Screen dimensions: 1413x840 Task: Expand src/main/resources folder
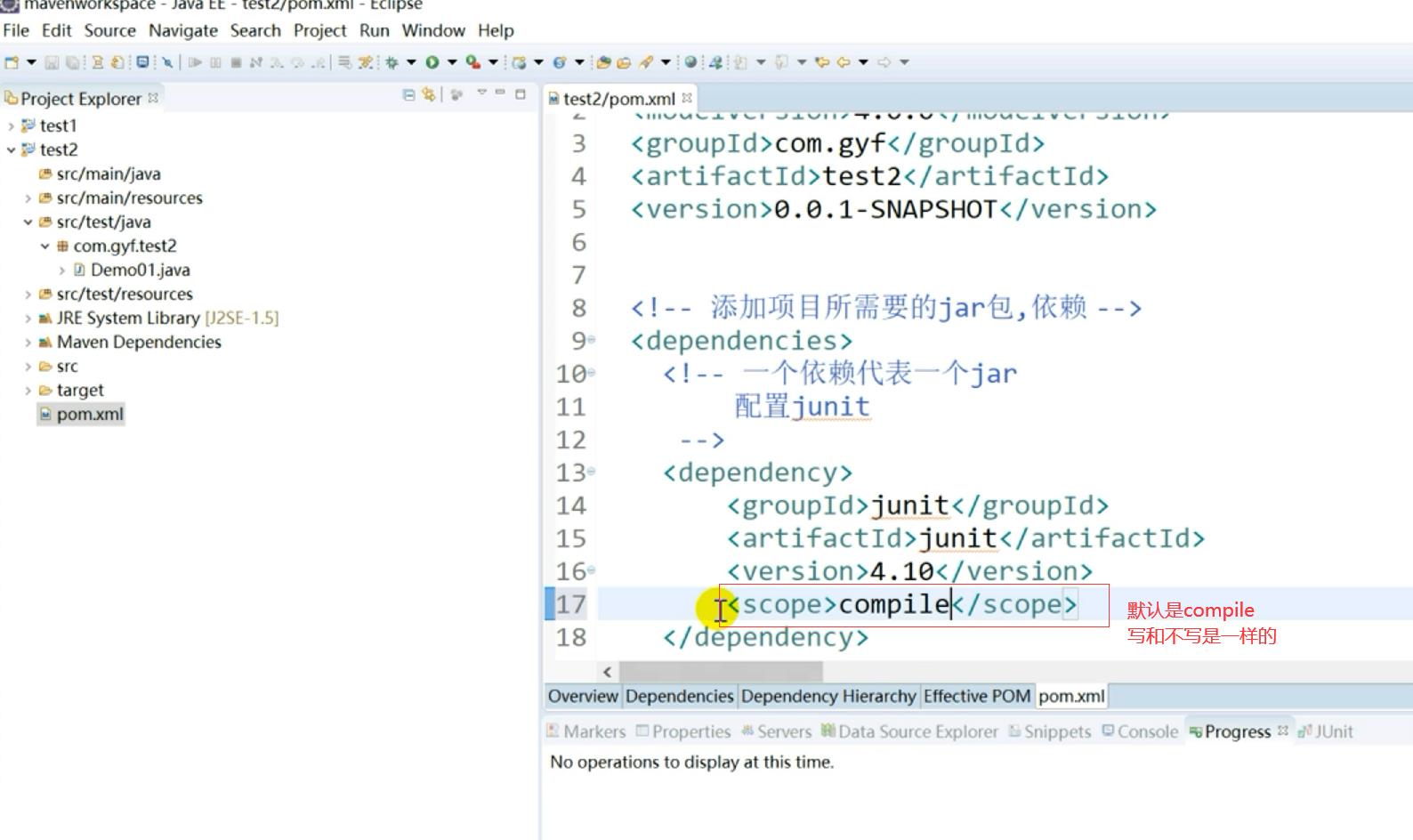28,198
